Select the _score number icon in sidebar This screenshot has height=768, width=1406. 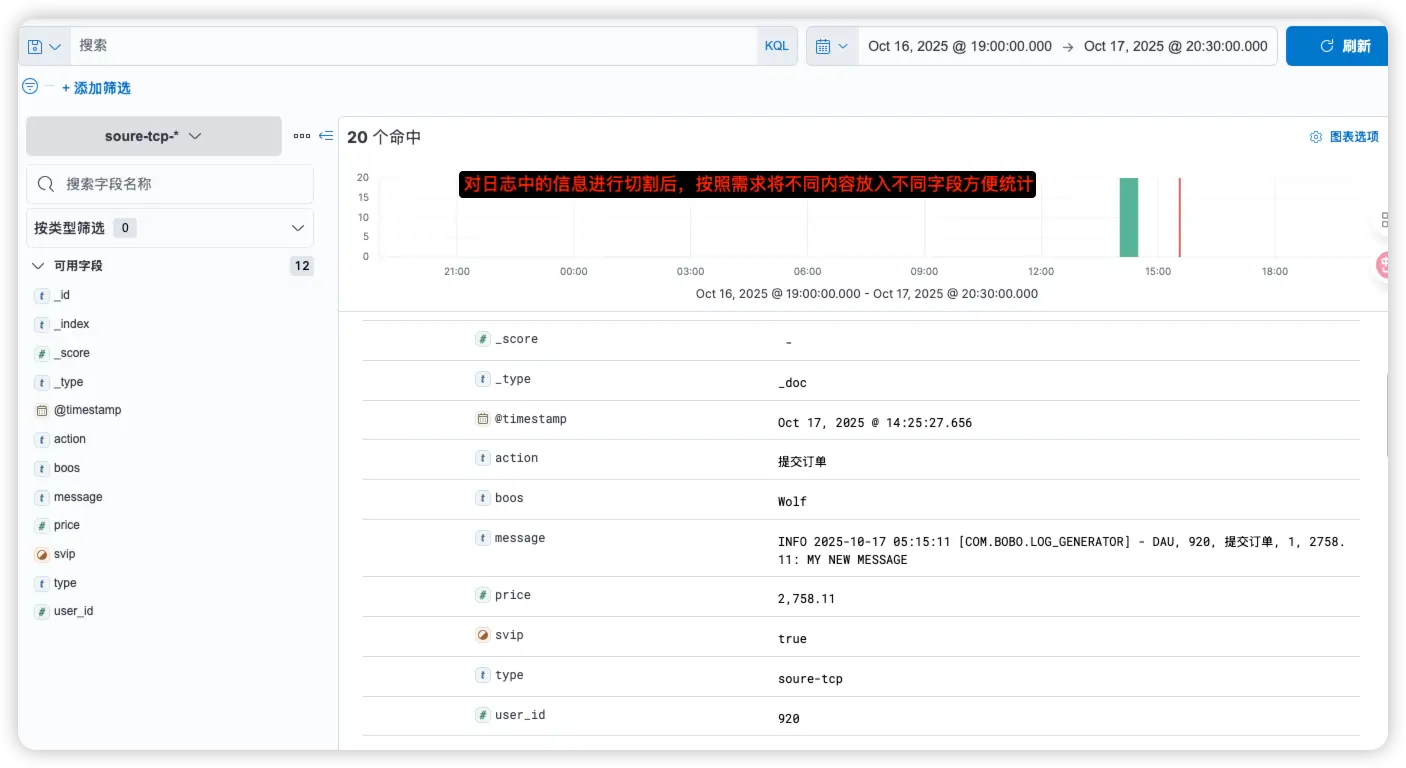42,354
